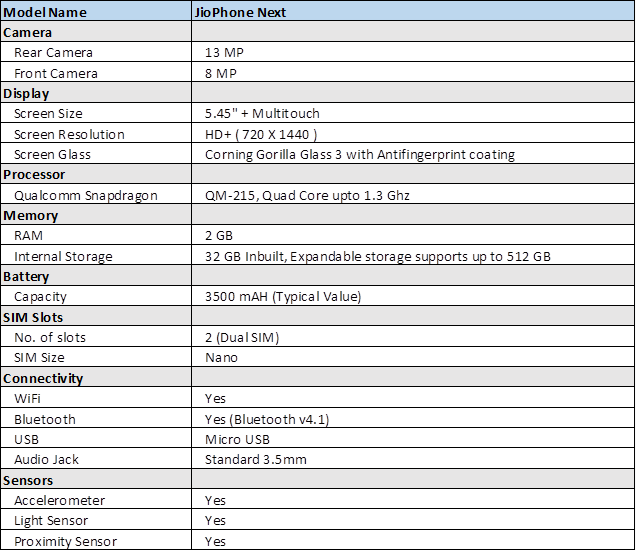636x551 pixels.
Task: Click the 'Yes' value beside Accelerometer
Action: click(413, 500)
